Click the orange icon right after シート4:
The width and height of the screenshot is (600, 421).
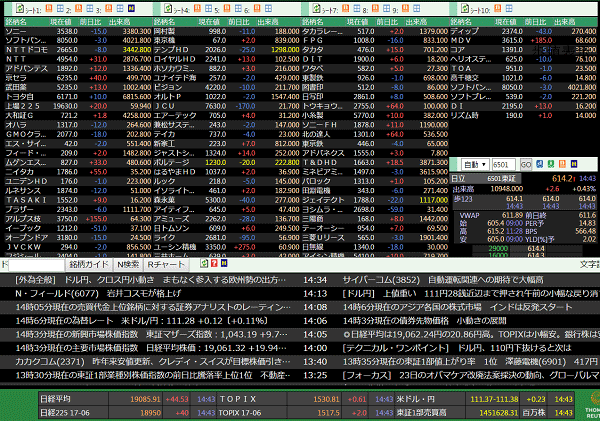pyautogui.click(x=197, y=8)
